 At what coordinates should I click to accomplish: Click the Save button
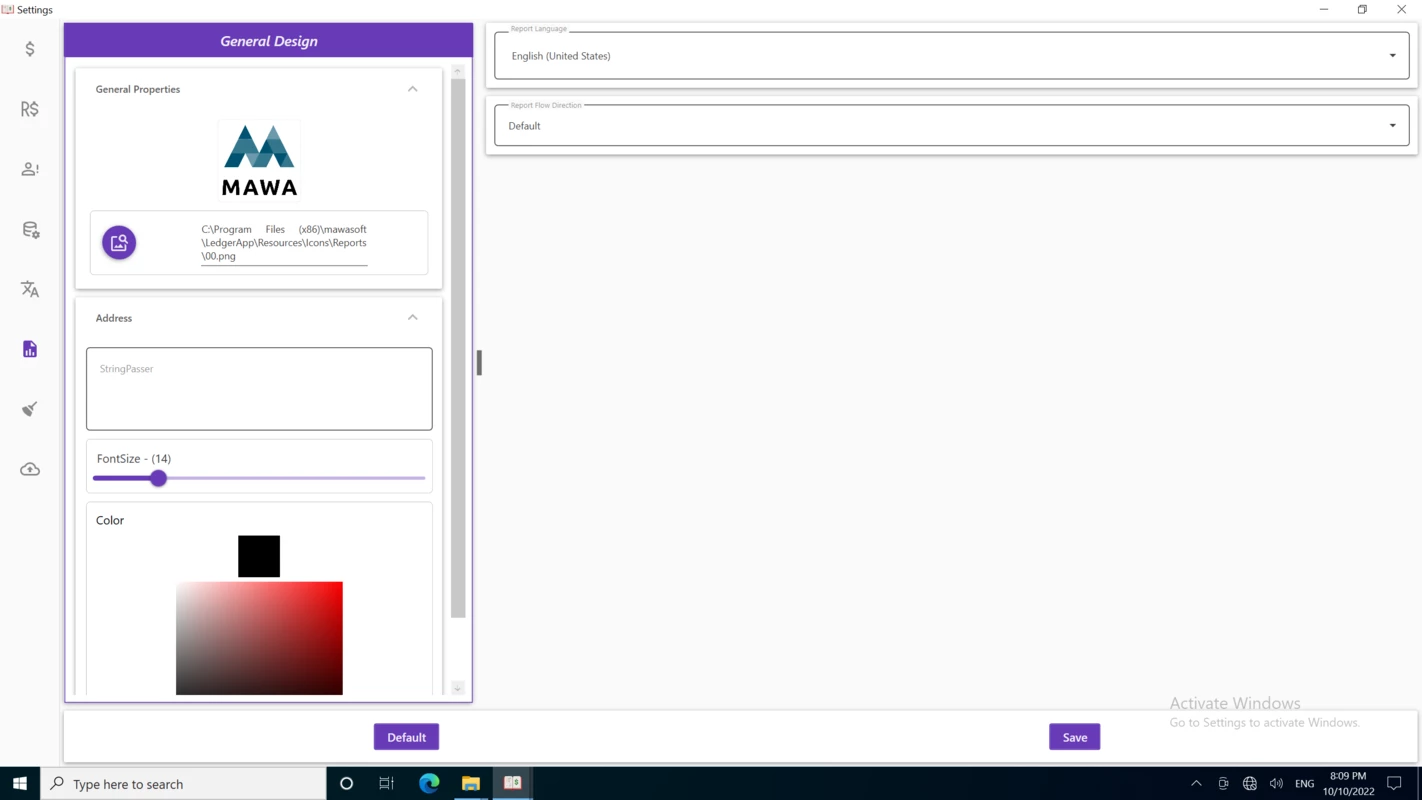pos(1074,737)
